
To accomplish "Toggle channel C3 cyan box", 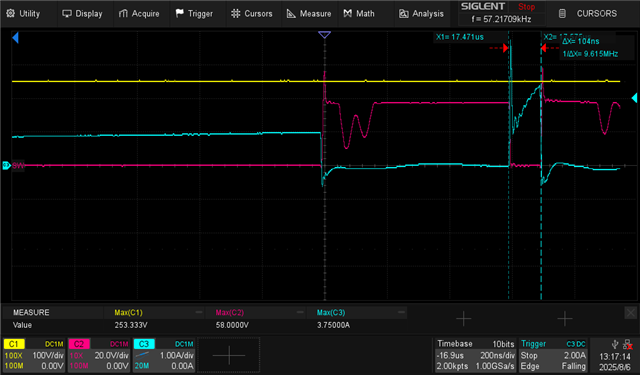I will (x=144, y=344).
